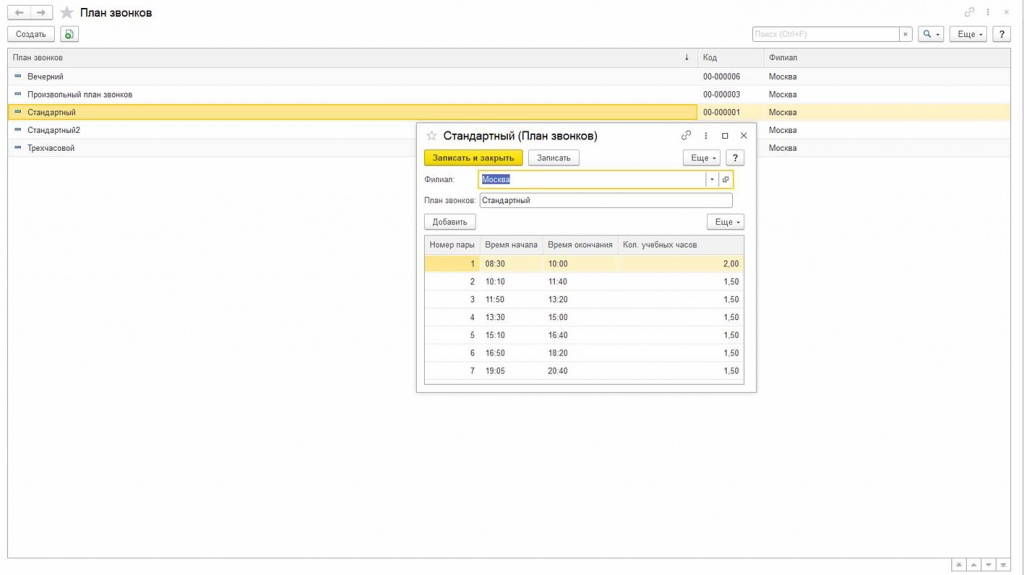
Task: Select the Вечерний row in the list
Action: click(46, 77)
